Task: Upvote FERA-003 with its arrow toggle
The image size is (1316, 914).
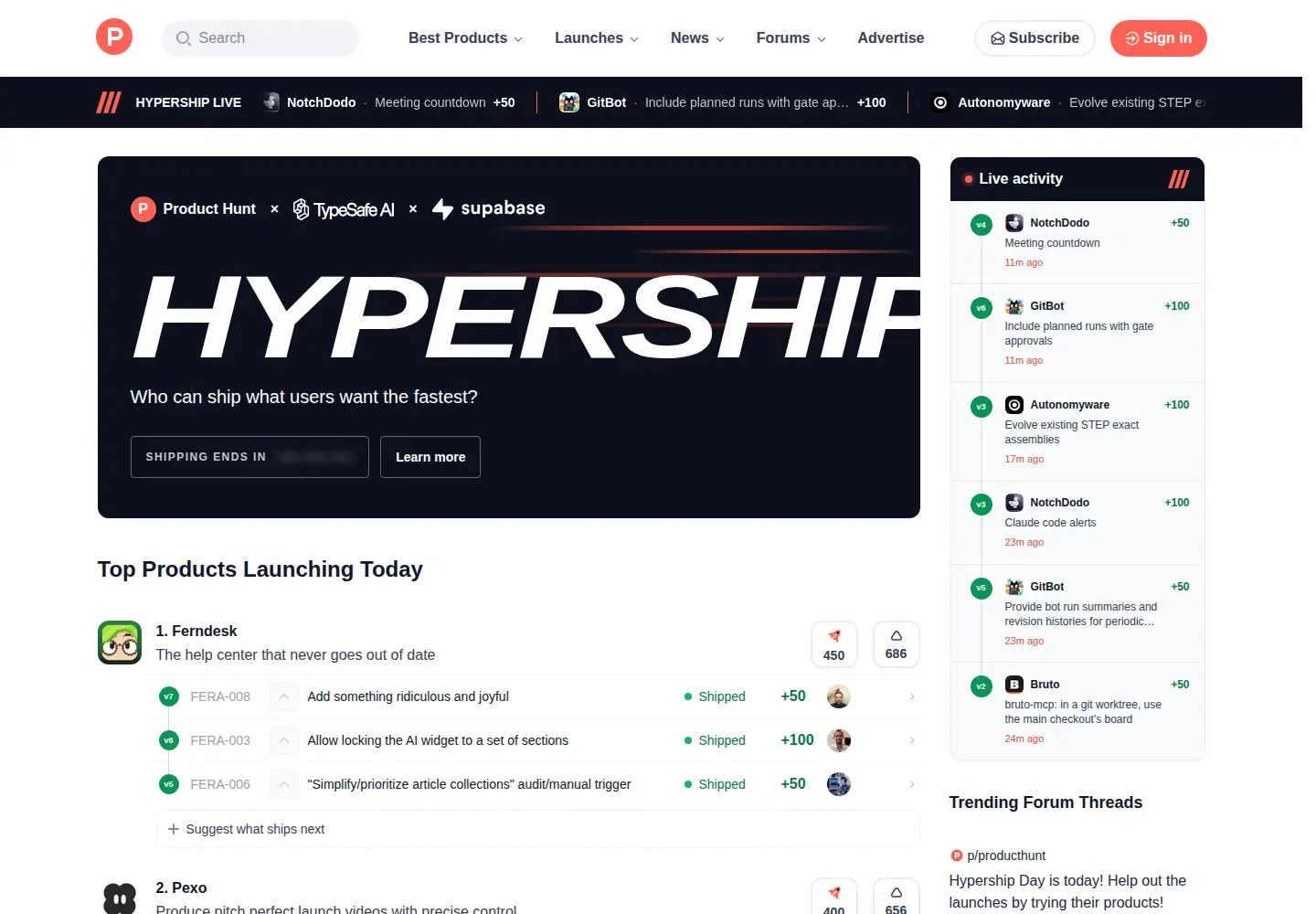Action: click(x=284, y=740)
